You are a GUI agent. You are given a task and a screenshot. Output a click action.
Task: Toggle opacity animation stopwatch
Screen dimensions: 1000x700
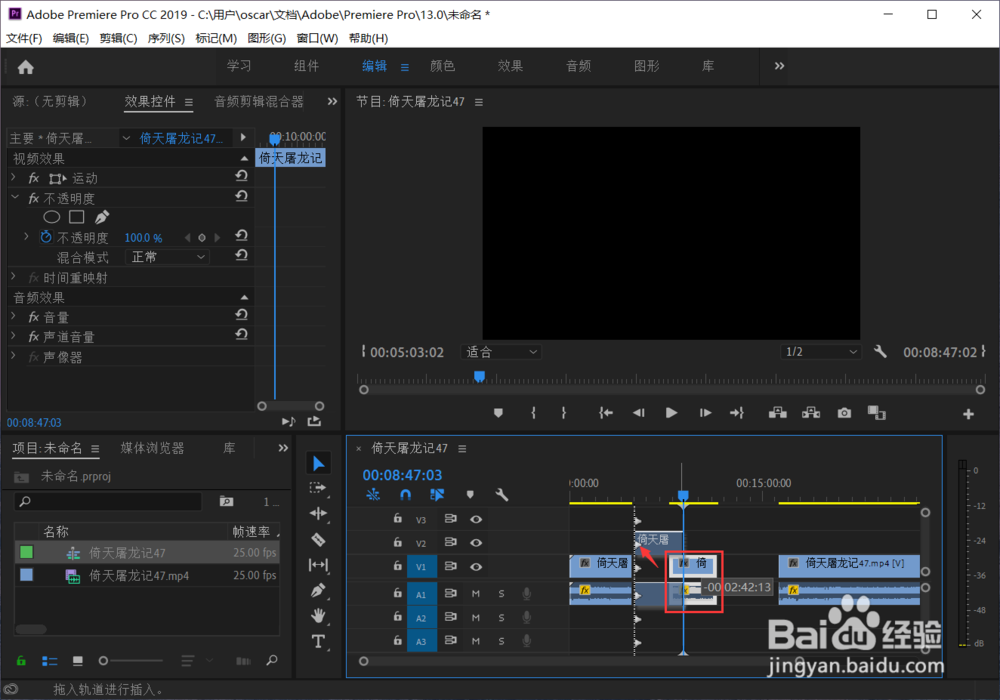(46, 237)
